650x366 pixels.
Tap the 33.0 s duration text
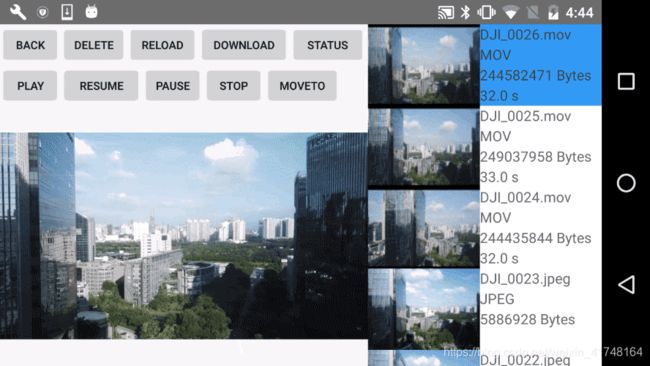point(499,177)
